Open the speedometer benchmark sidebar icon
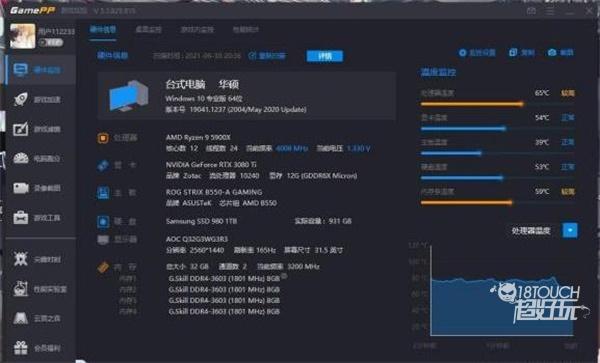This screenshot has height=363, width=600. pos(21,158)
